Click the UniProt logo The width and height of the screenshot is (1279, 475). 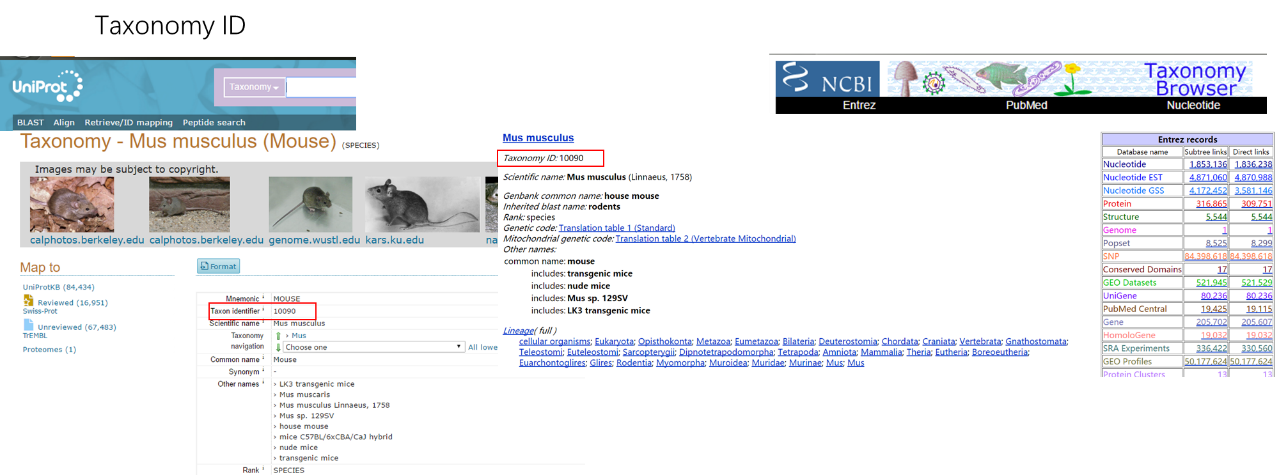tap(48, 87)
